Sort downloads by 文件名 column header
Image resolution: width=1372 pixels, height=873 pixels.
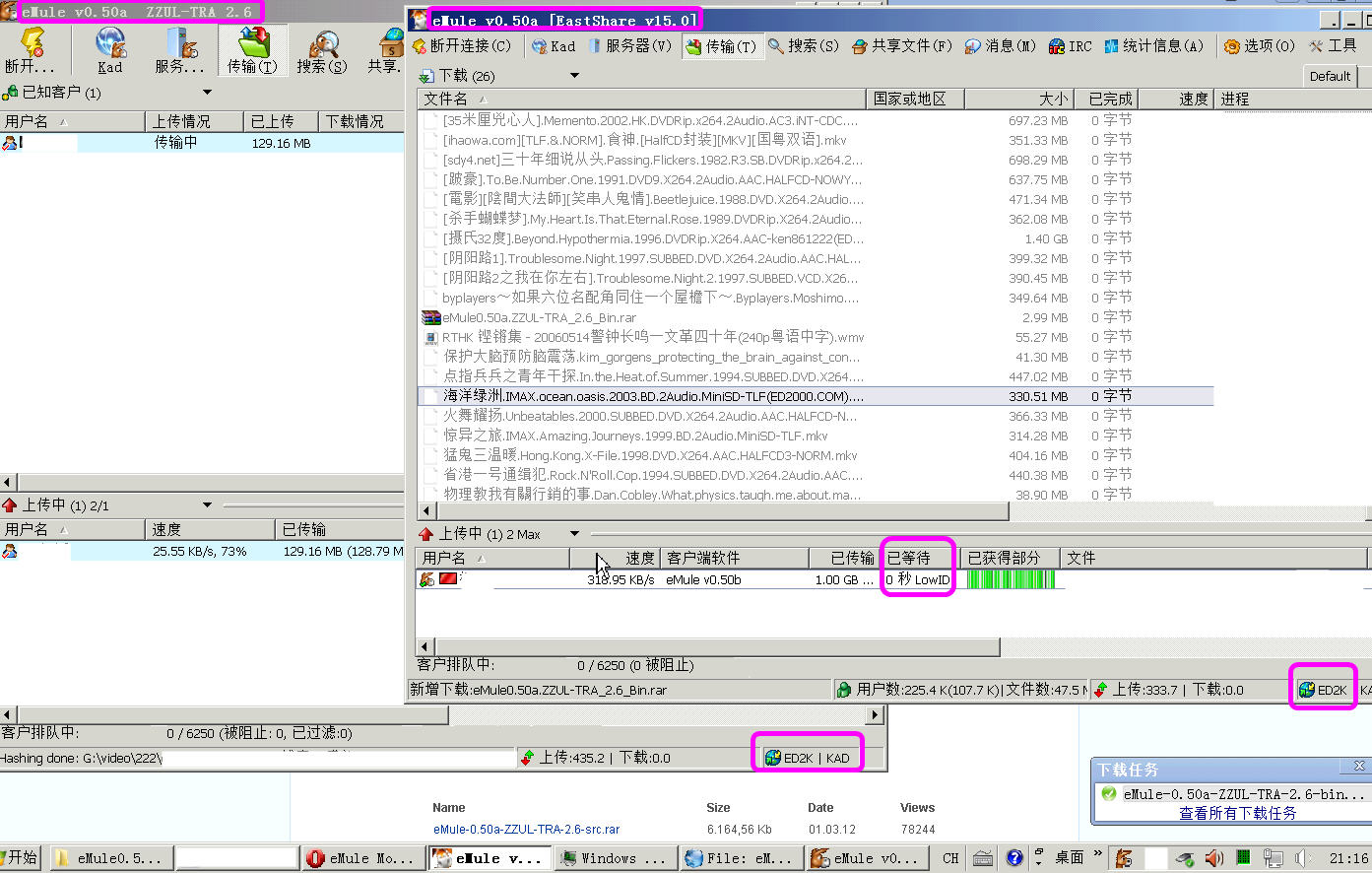642,99
